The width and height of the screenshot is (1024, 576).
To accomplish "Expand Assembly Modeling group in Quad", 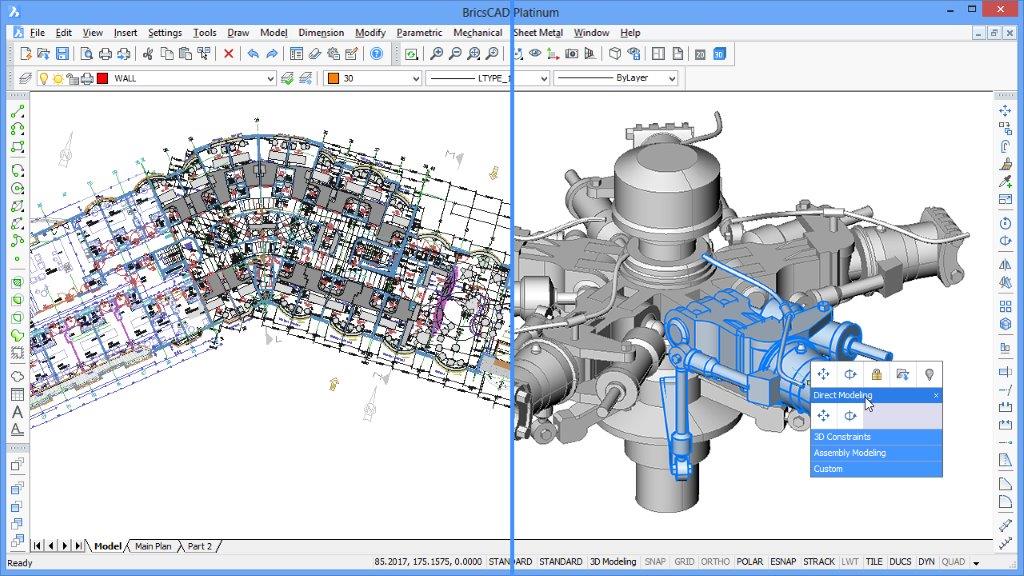I will tap(876, 453).
